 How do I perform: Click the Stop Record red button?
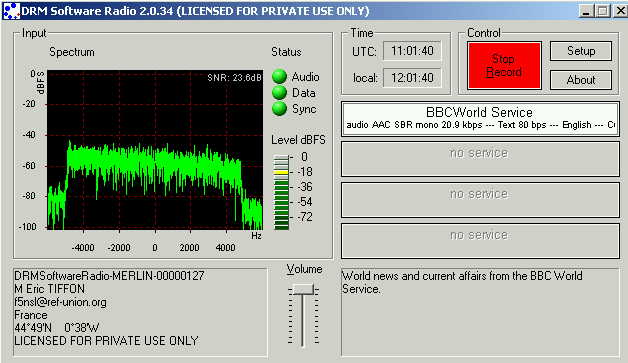(x=504, y=66)
